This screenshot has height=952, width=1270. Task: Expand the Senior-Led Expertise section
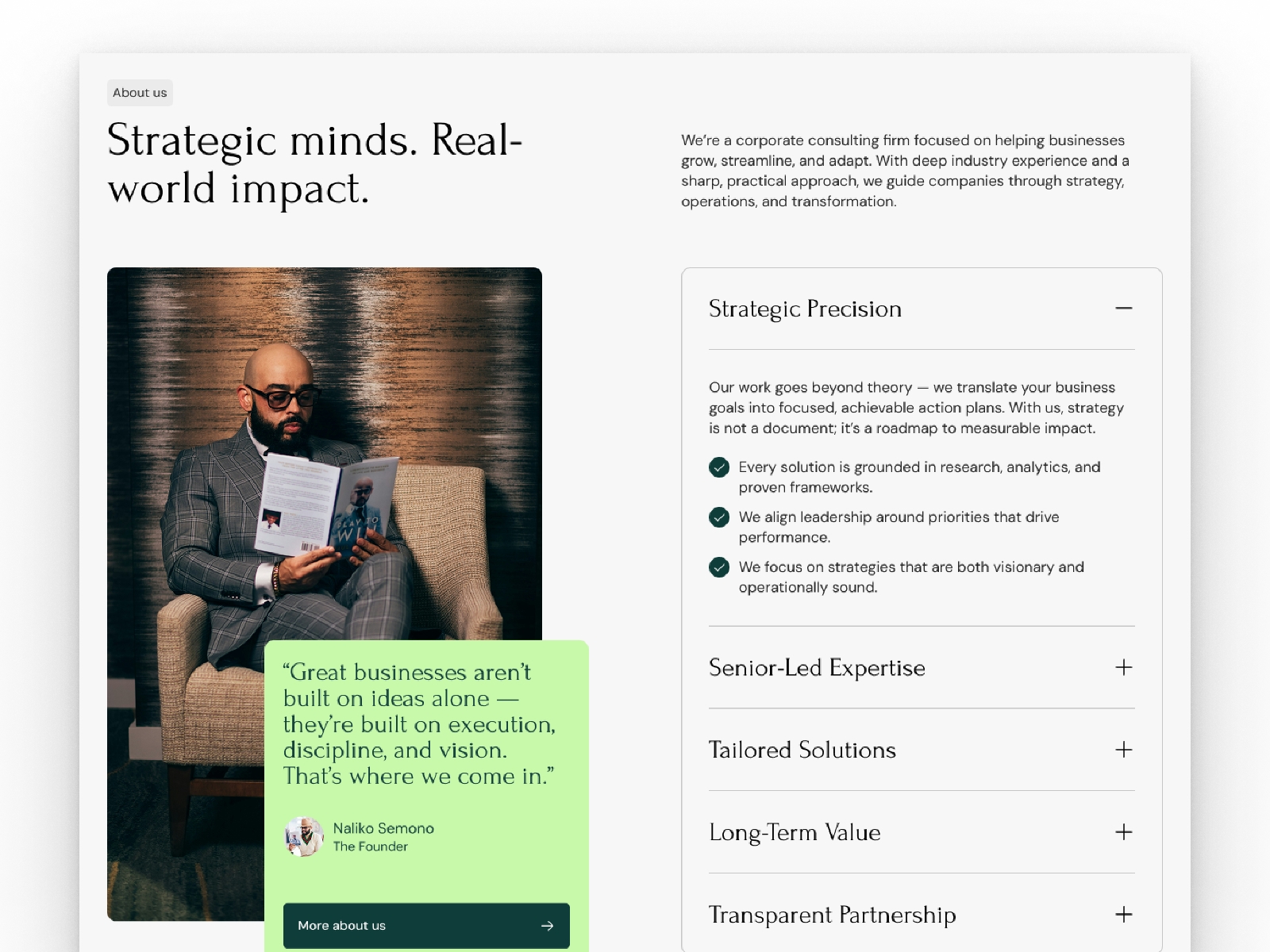(817, 668)
